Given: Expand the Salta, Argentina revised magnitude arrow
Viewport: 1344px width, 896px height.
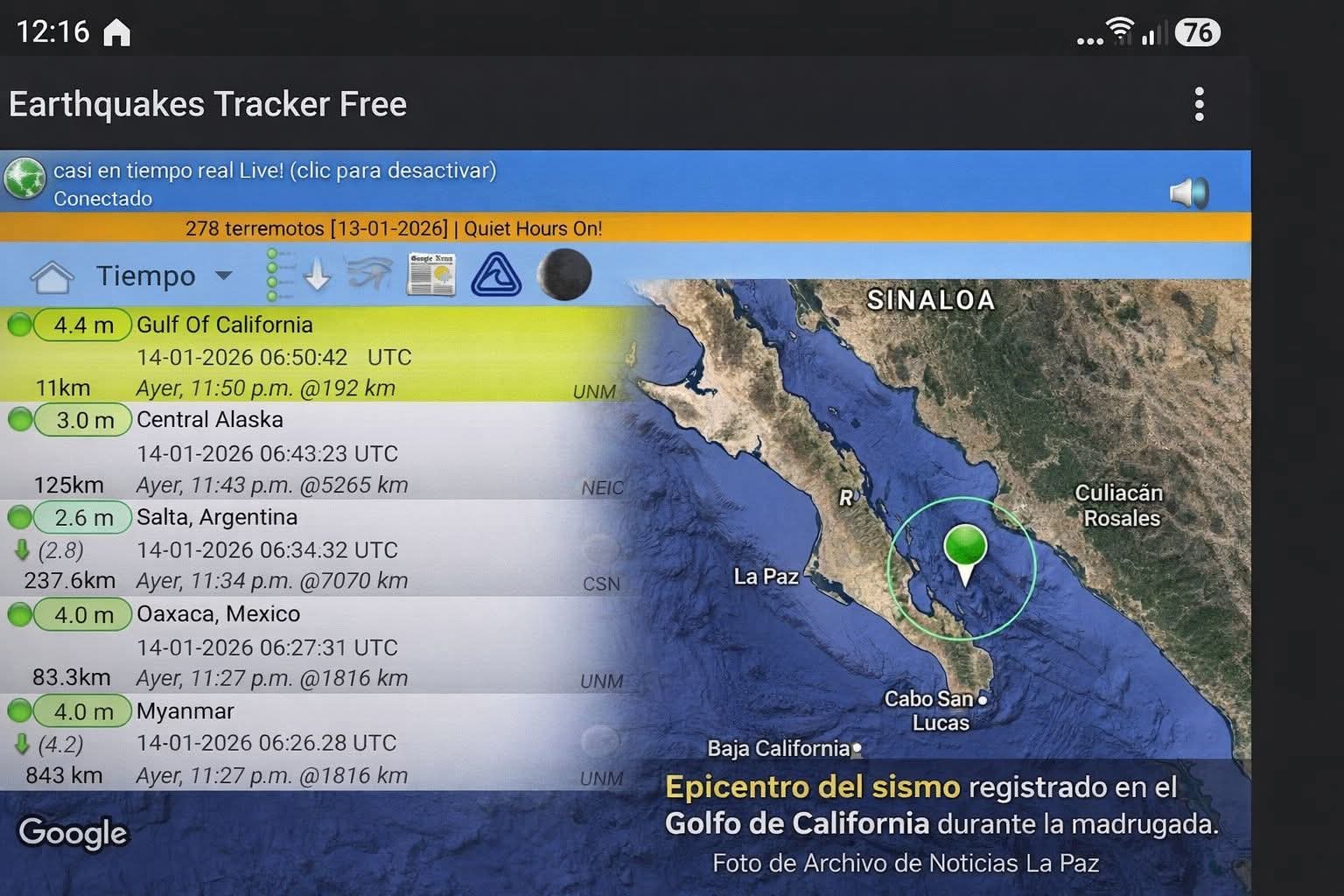Looking at the screenshot, I should pos(23,549).
